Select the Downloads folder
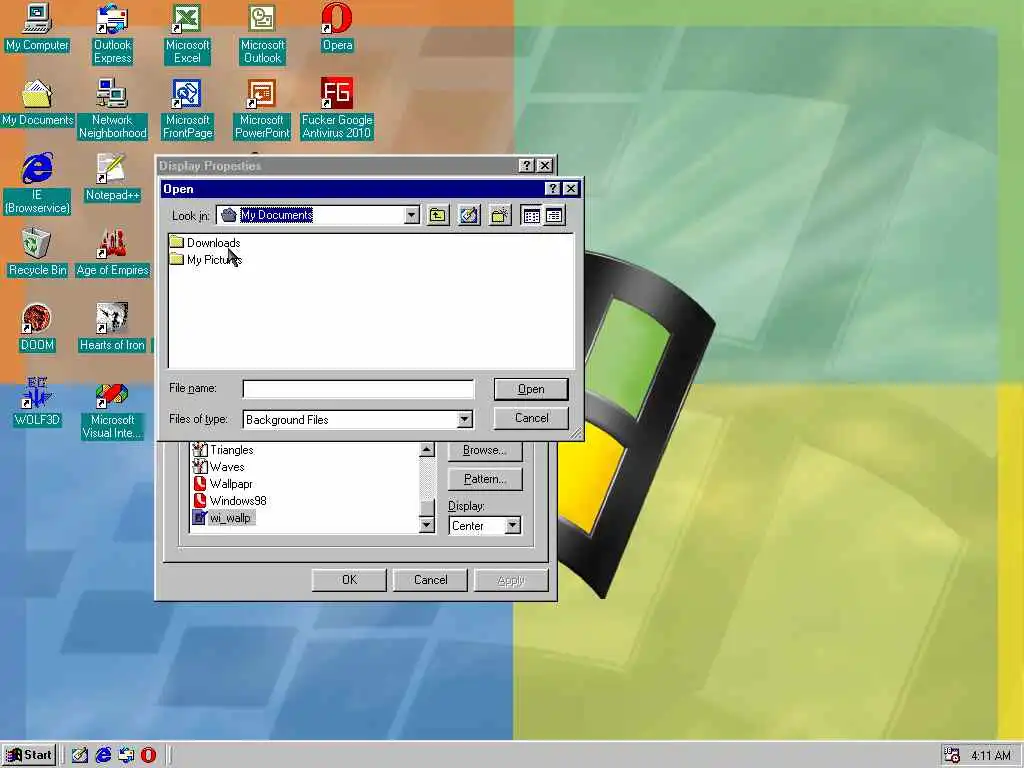The height and width of the screenshot is (768, 1024). [205, 242]
